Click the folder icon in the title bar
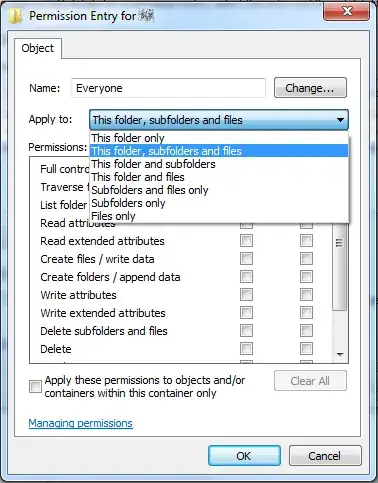The width and height of the screenshot is (378, 483). (x=15, y=16)
